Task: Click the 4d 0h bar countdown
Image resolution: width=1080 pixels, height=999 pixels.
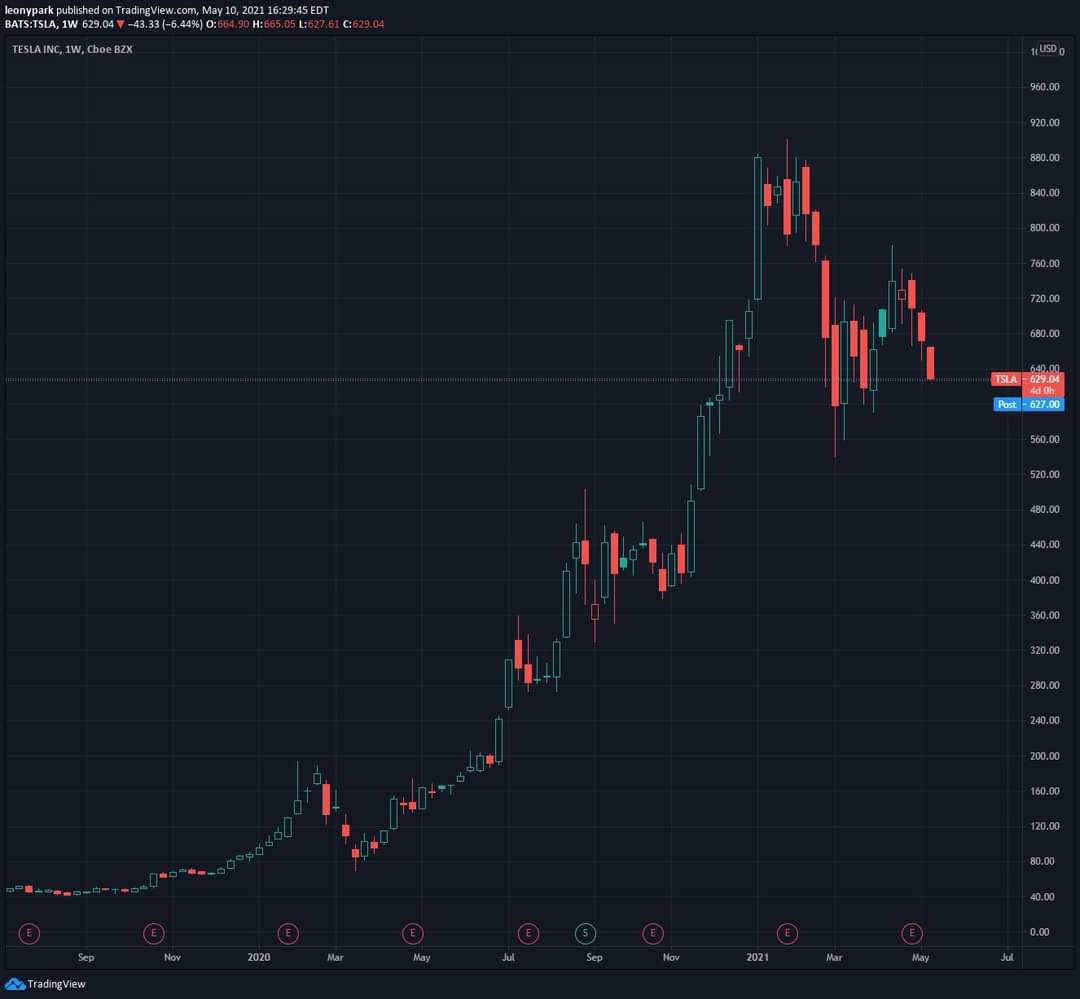Action: 1042,391
